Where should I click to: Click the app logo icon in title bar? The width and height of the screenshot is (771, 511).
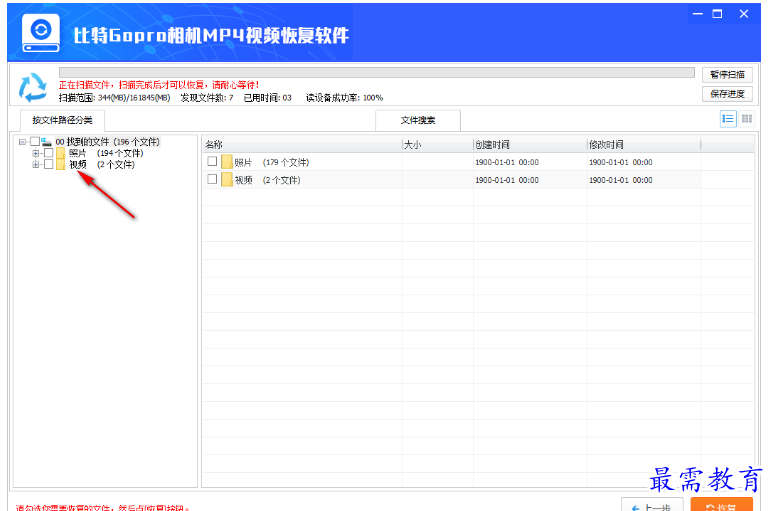coord(41,32)
